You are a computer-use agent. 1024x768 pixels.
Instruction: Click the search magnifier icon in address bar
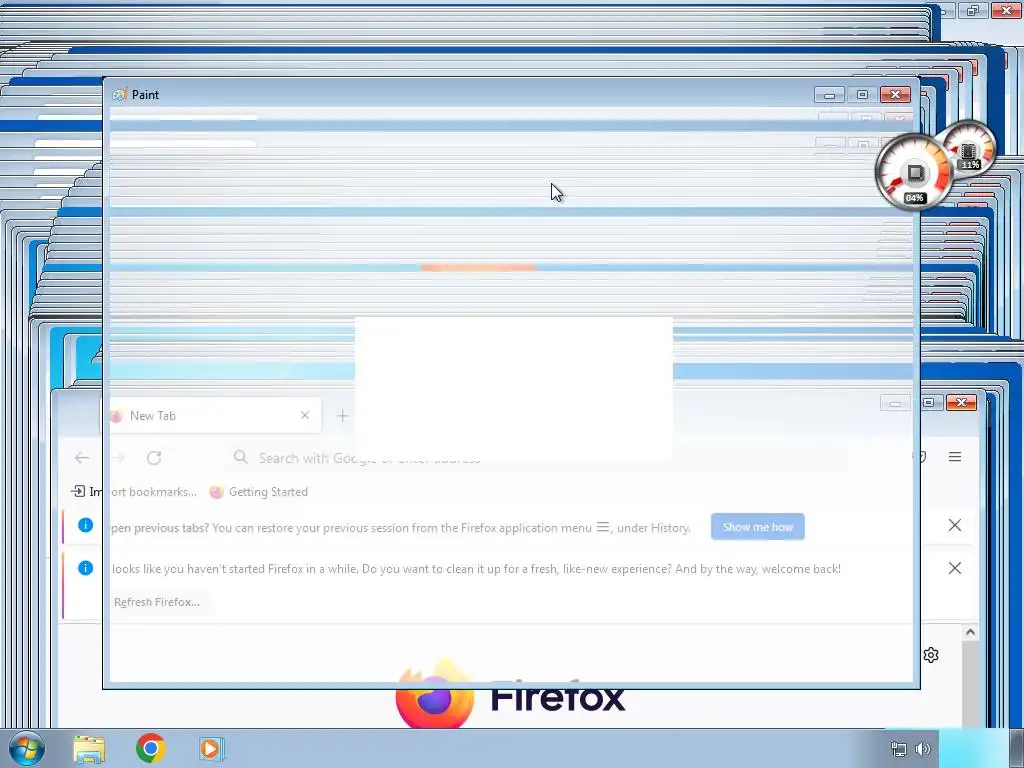tap(241, 457)
